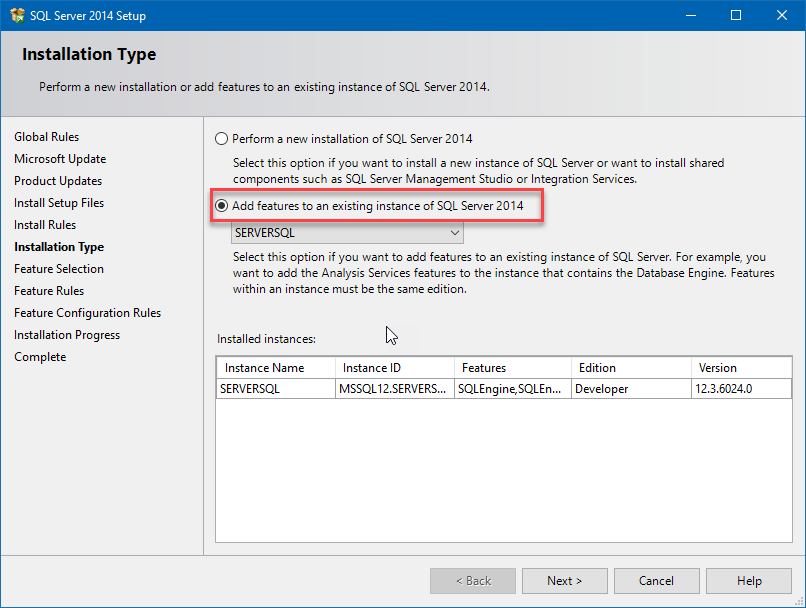Click the Back button
The height and width of the screenshot is (608, 806).
[472, 580]
